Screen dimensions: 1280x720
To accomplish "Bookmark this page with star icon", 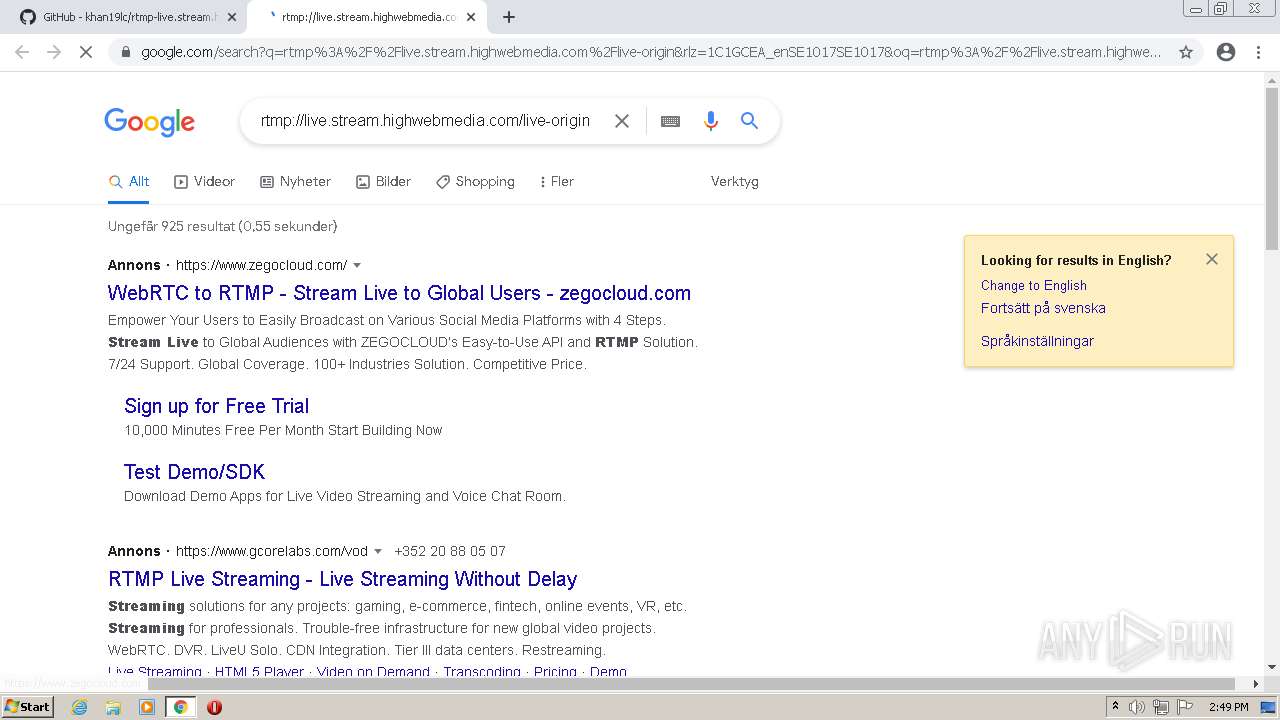I will tap(1186, 52).
